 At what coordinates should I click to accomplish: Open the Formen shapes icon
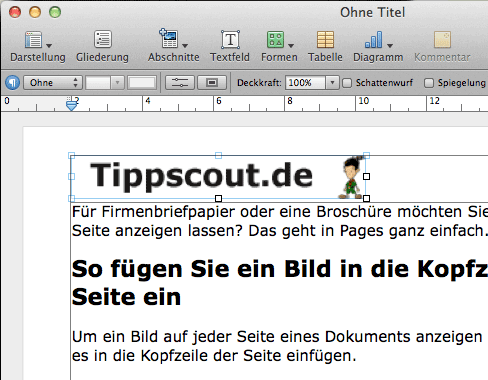(x=275, y=40)
